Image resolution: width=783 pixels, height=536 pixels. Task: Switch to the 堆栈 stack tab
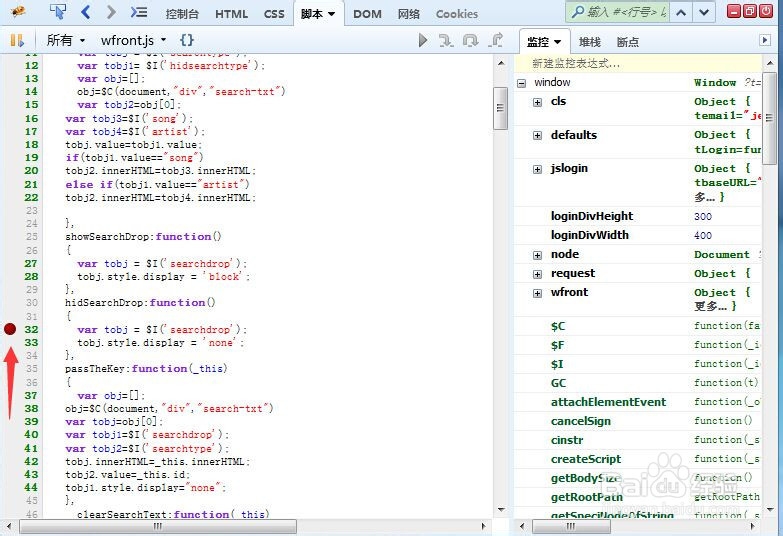[589, 42]
